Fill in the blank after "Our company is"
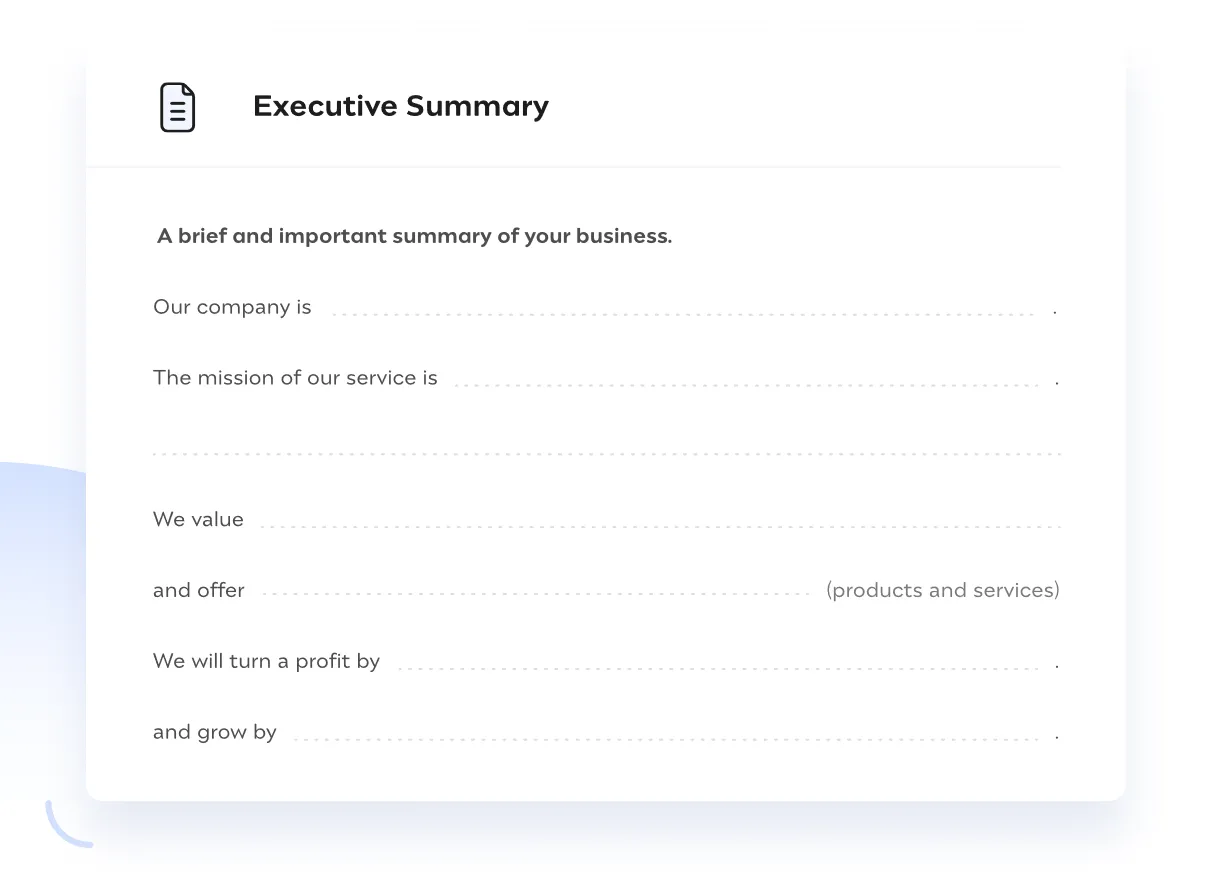The image size is (1213, 872). click(x=682, y=311)
